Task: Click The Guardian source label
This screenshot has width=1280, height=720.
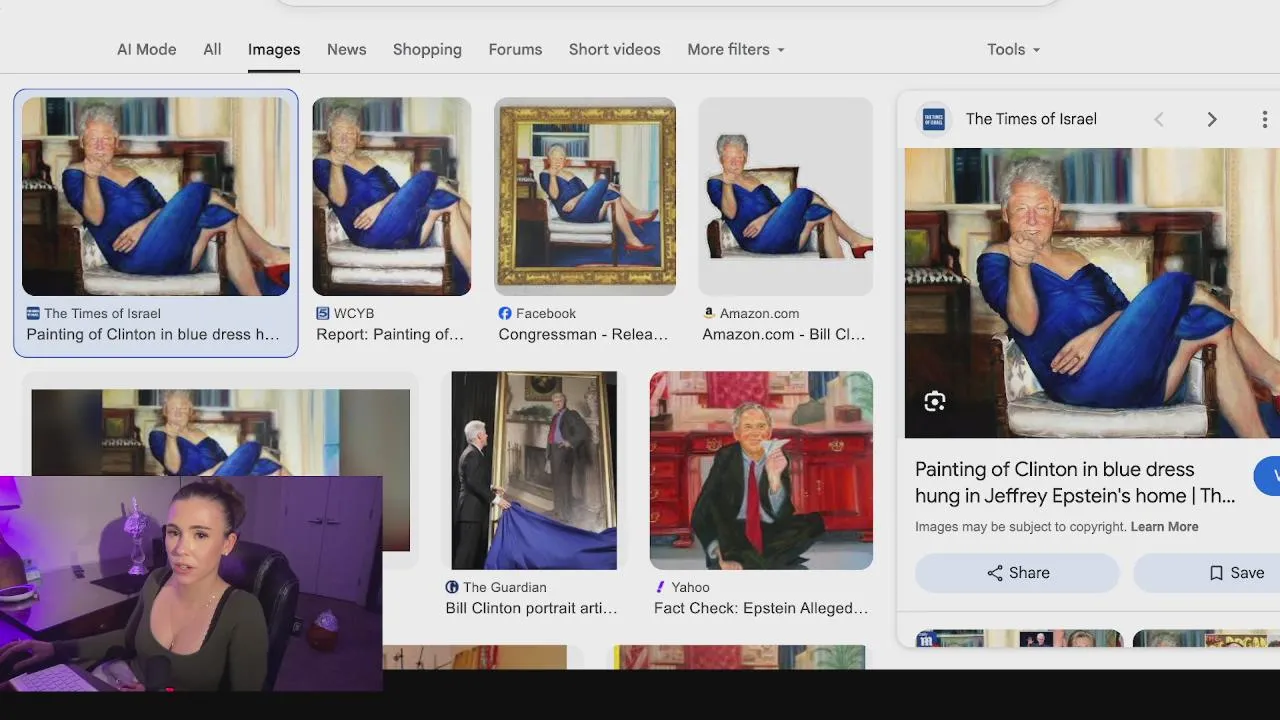Action: (x=504, y=587)
